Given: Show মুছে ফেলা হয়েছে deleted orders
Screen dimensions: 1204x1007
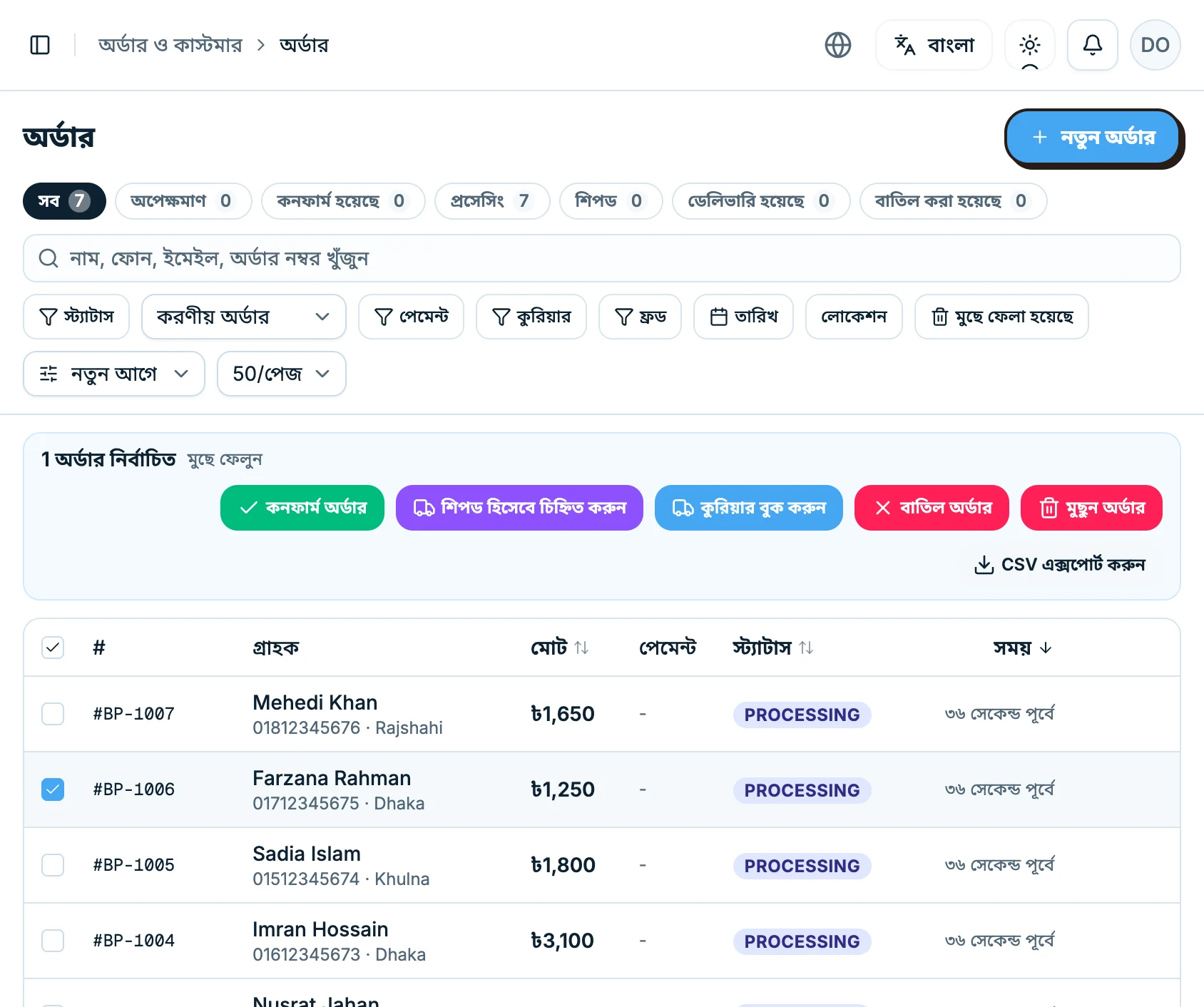Looking at the screenshot, I should click(x=1001, y=317).
